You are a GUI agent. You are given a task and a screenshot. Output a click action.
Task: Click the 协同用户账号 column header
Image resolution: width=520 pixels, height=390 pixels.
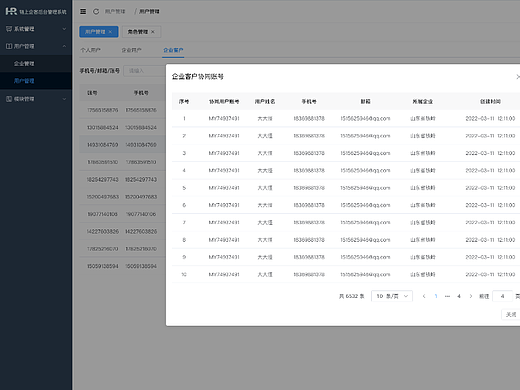pyautogui.click(x=224, y=101)
